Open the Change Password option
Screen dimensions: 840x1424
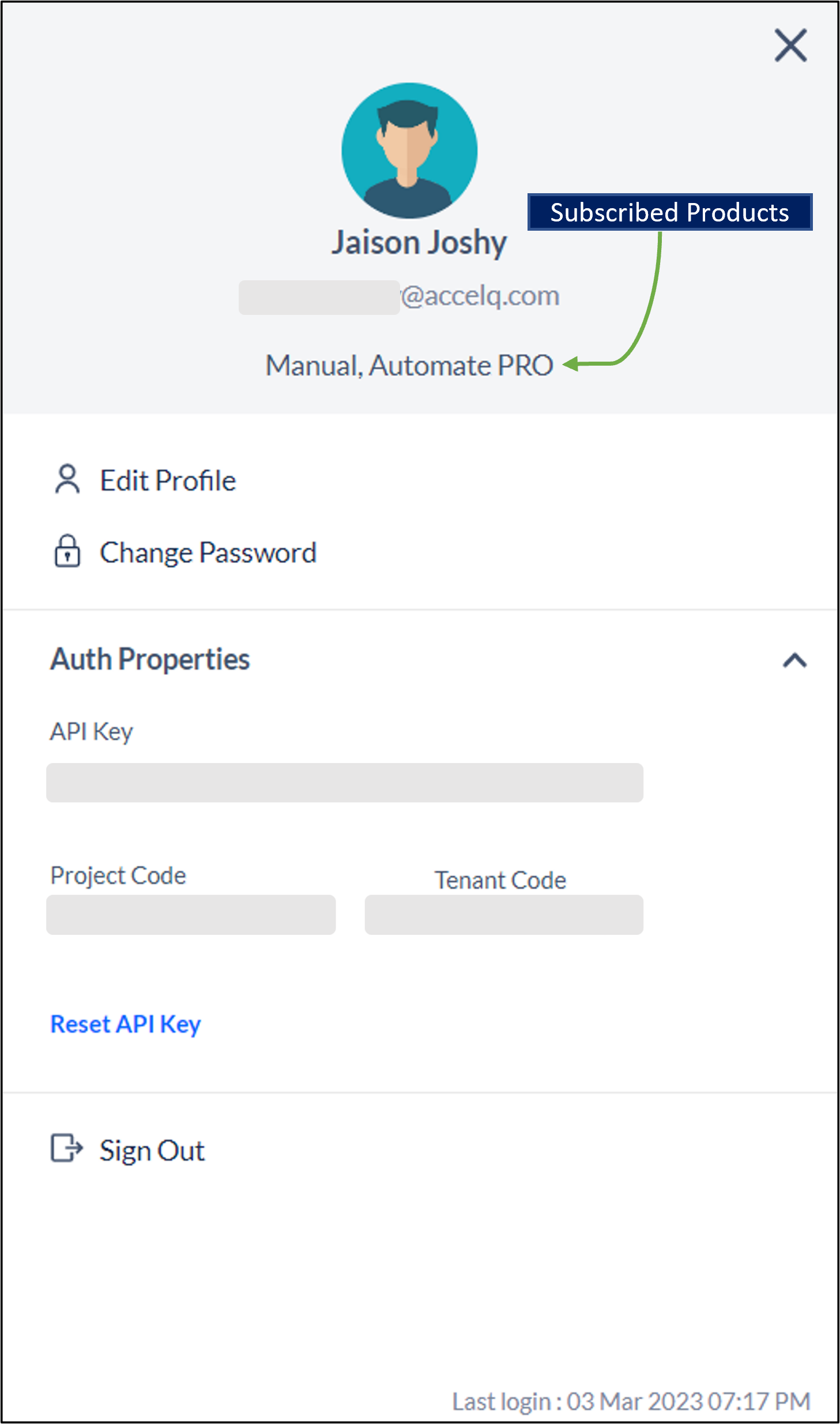tap(208, 553)
